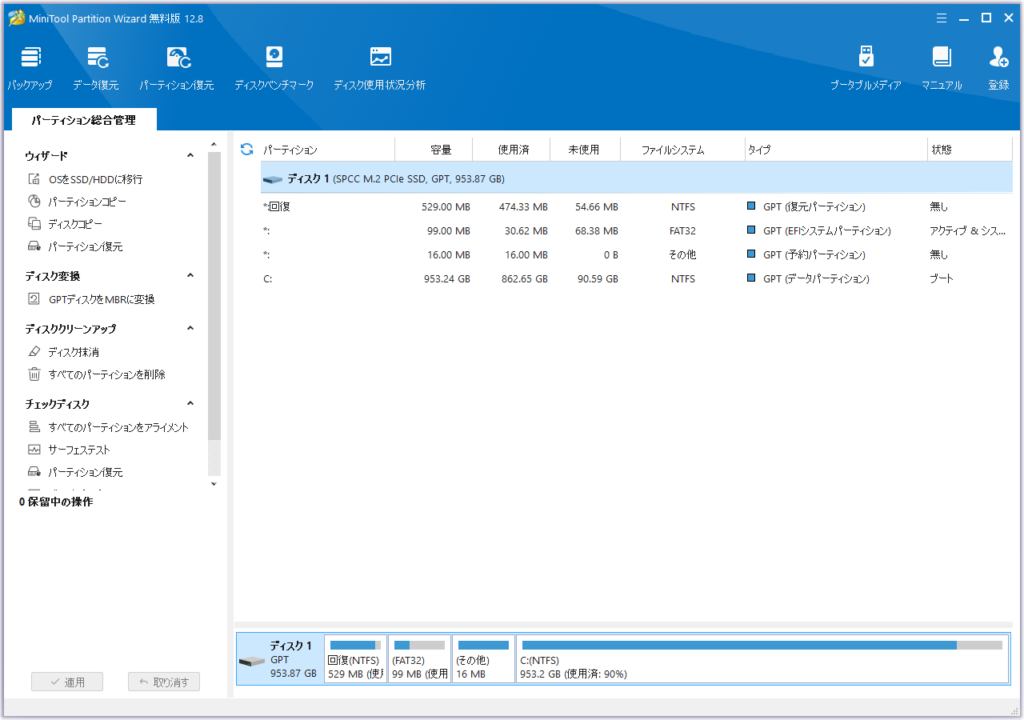Collapse the ディスククリーンアップ section
The image size is (1024, 720).
click(x=189, y=328)
